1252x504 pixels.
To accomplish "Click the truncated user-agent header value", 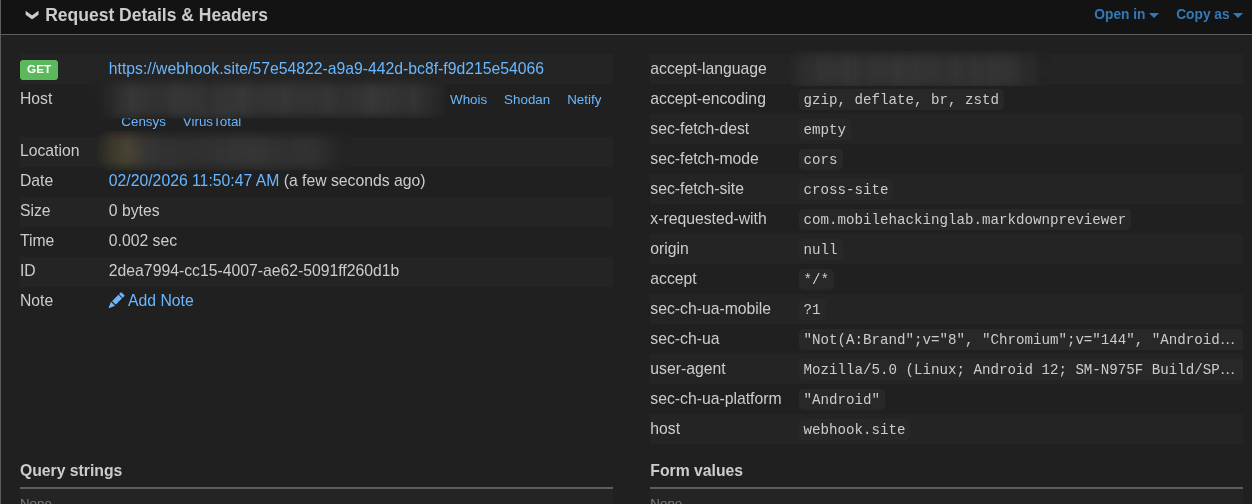I will 1019,369.
